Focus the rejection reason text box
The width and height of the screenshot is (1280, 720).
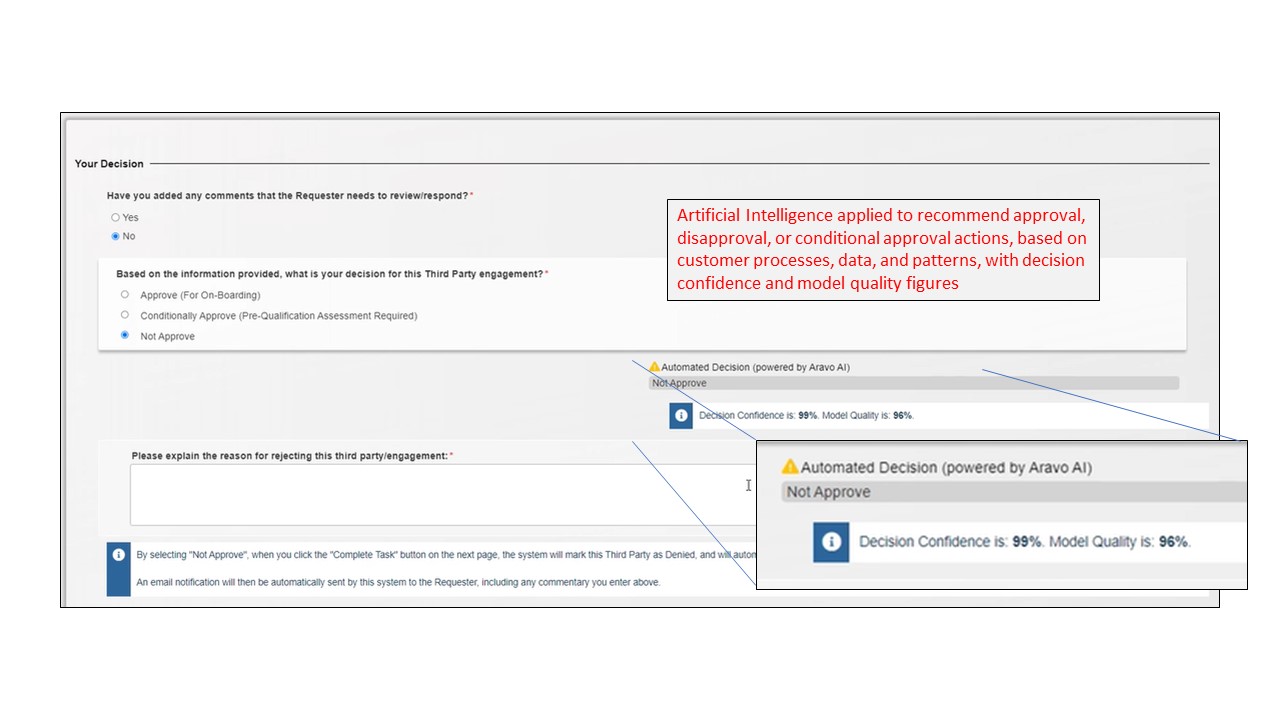pyautogui.click(x=443, y=494)
